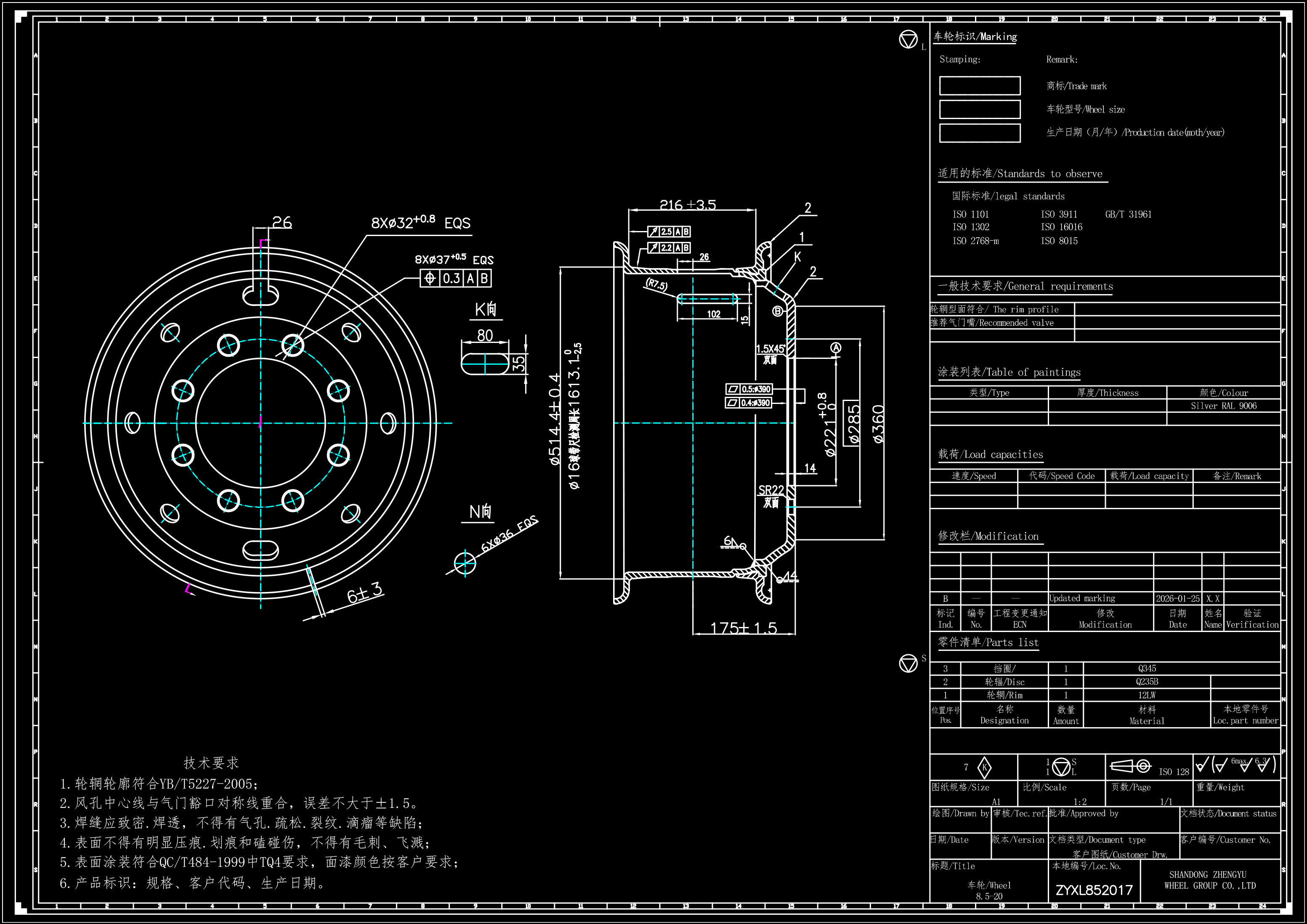Click the empty Wheel size stamping box
The width and height of the screenshot is (1307, 924).
coord(980,109)
